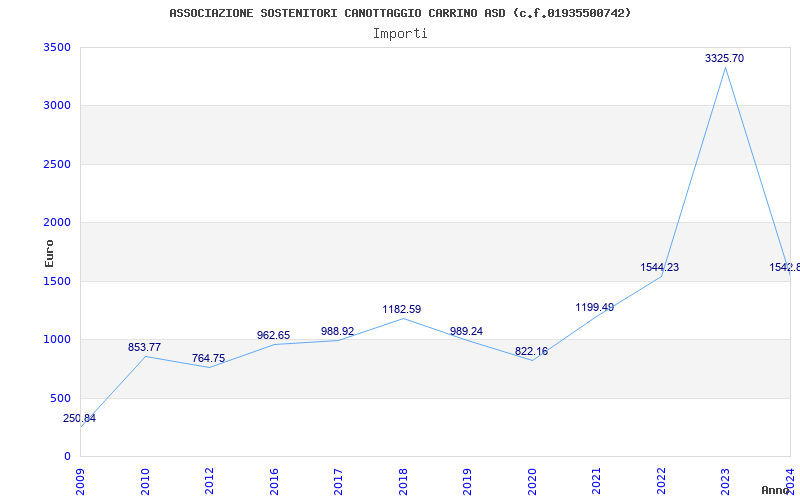
Task: Select the 1182.59 data label
Action: coord(402,309)
